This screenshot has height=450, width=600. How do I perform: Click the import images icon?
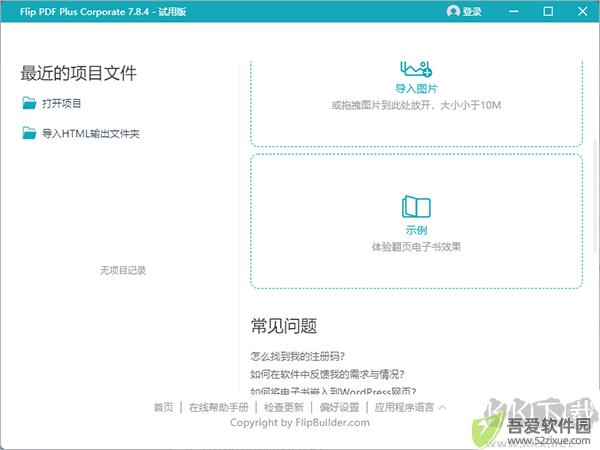coord(416,69)
